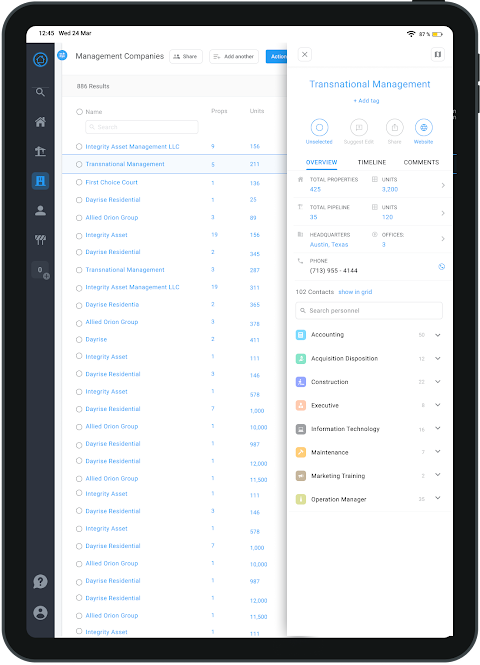Select the highlighted building companies icon in sidebar
The height and width of the screenshot is (665, 480).
40,181
